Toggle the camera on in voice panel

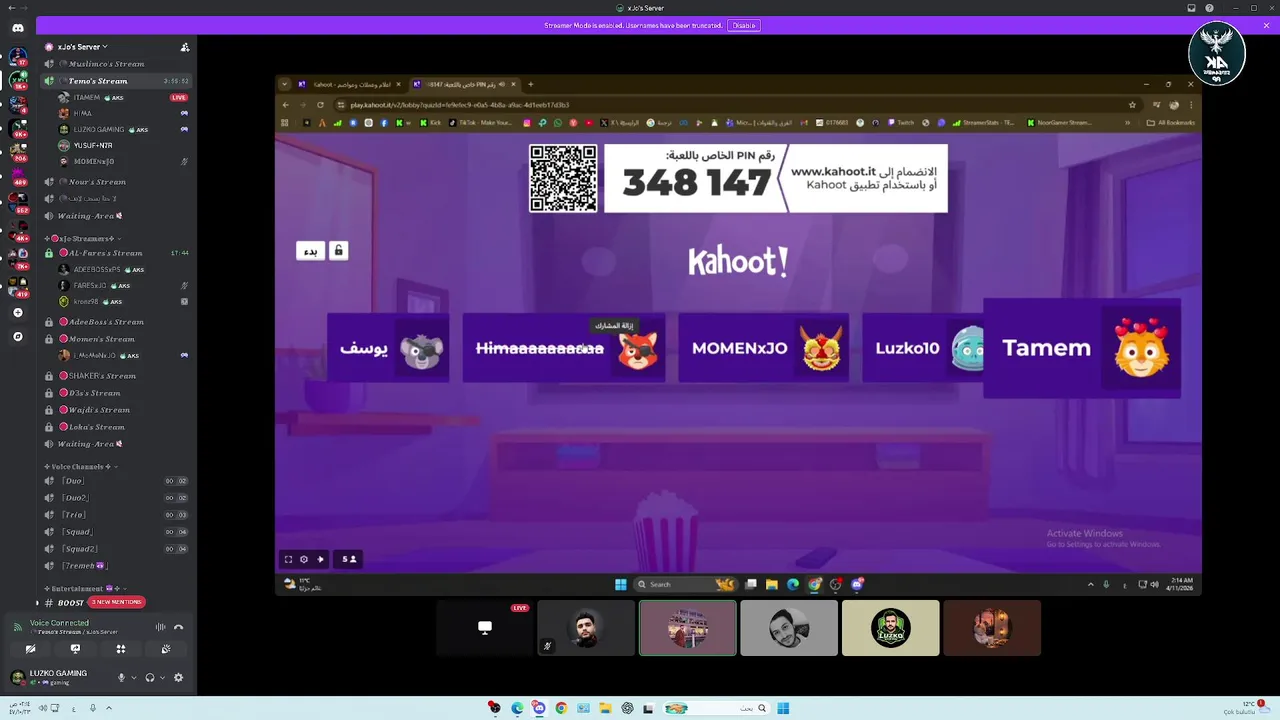[x=30, y=649]
